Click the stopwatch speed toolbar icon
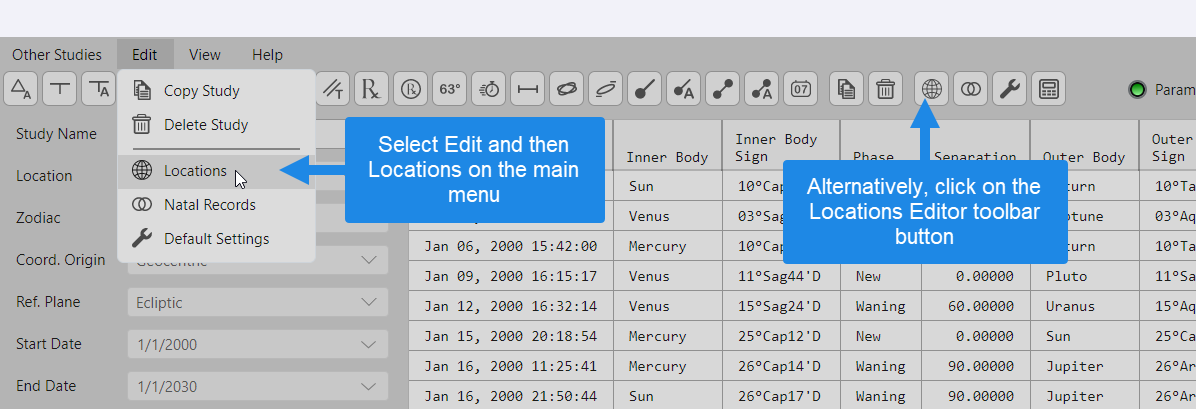Screen dimensions: 1196x409 click(x=489, y=89)
